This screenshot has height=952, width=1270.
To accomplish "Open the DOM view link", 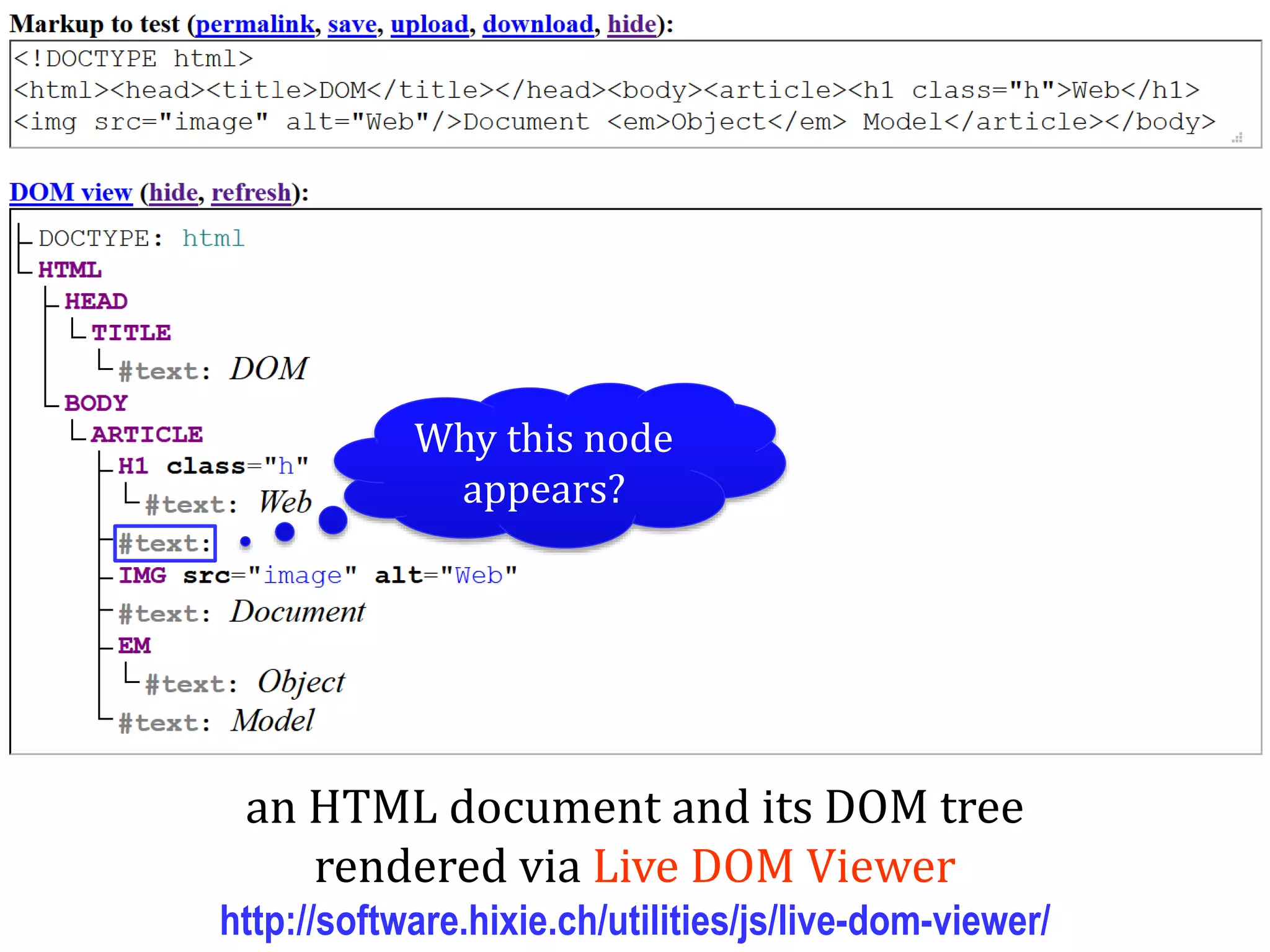I will coord(71,192).
